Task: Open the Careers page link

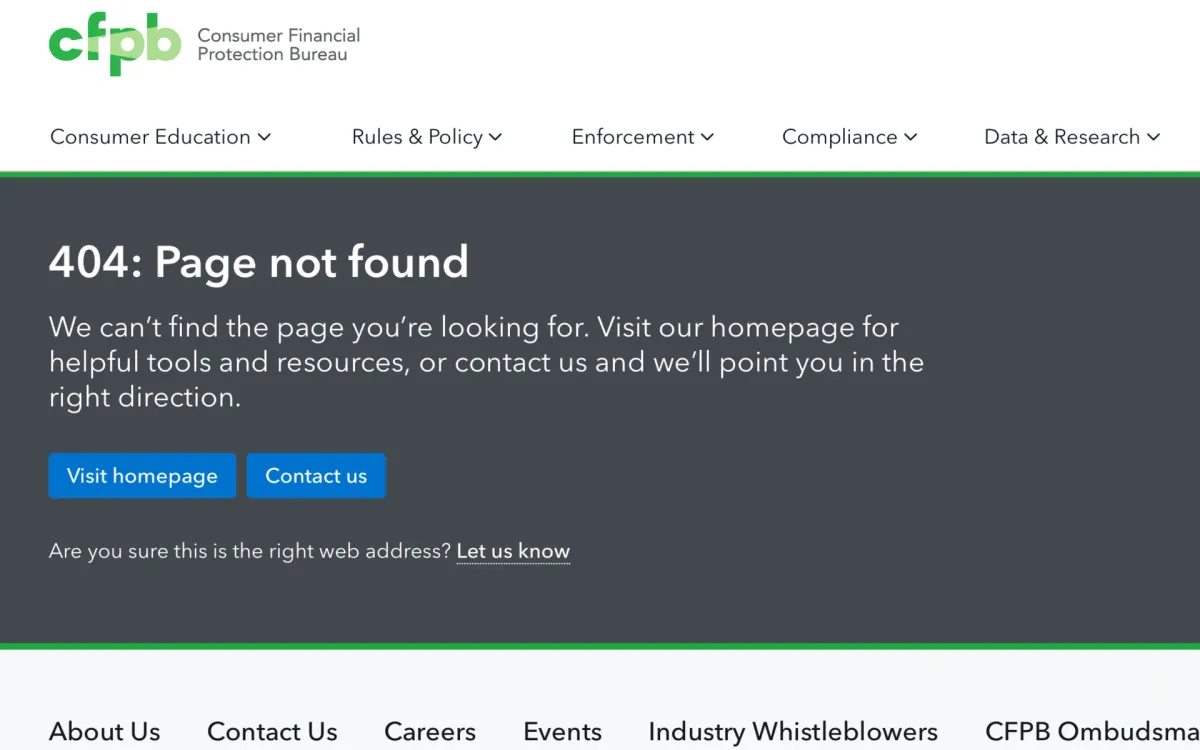Action: pyautogui.click(x=430, y=731)
